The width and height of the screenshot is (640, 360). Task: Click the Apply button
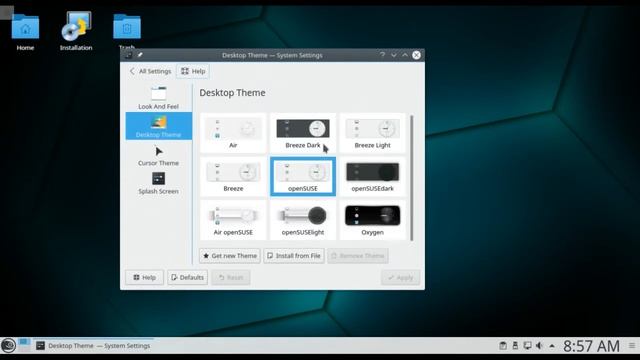400,278
